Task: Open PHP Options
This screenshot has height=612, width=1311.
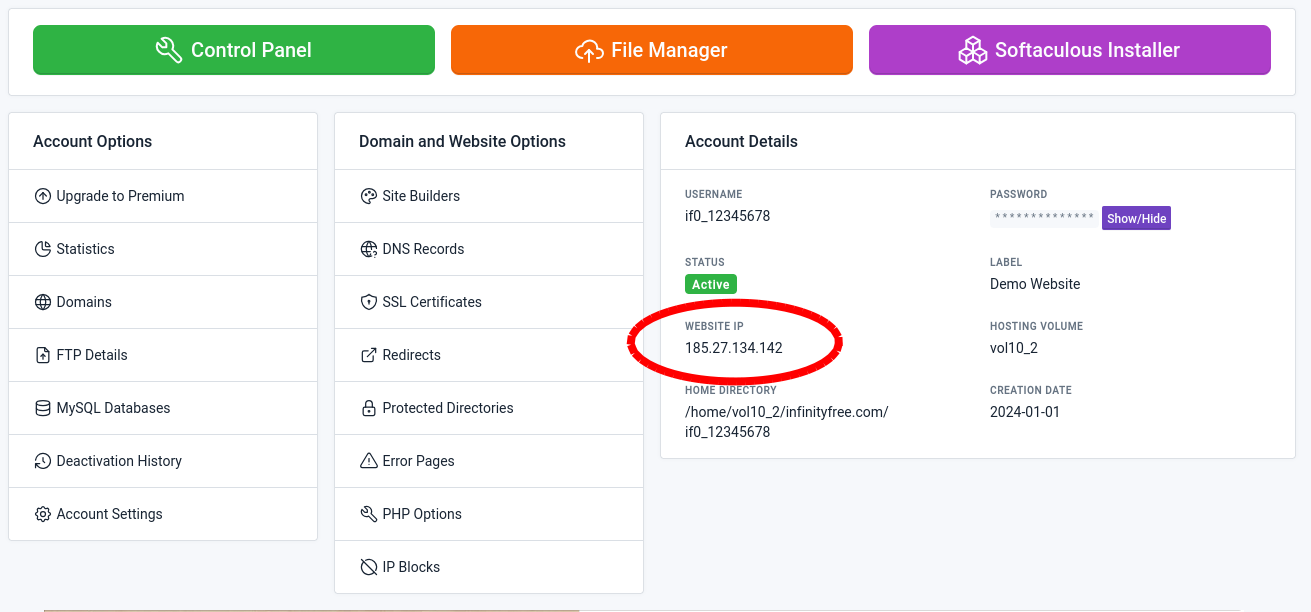Action: (x=422, y=514)
